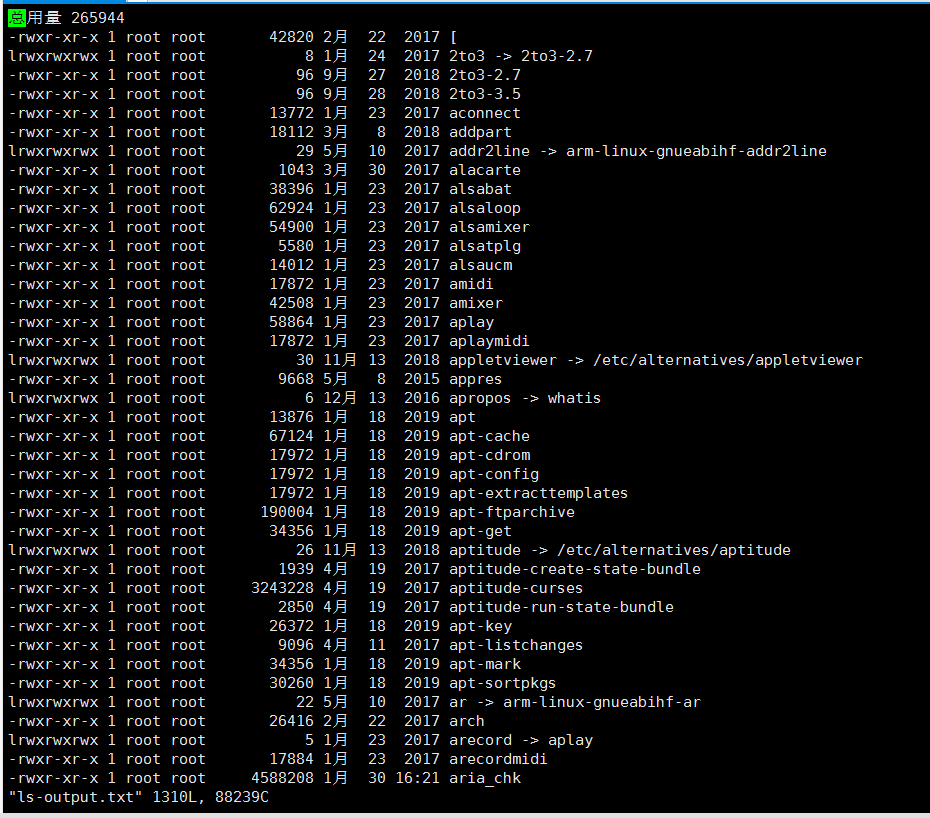Click the aria_chk filename
The width and height of the screenshot is (930, 818).
[485, 778]
